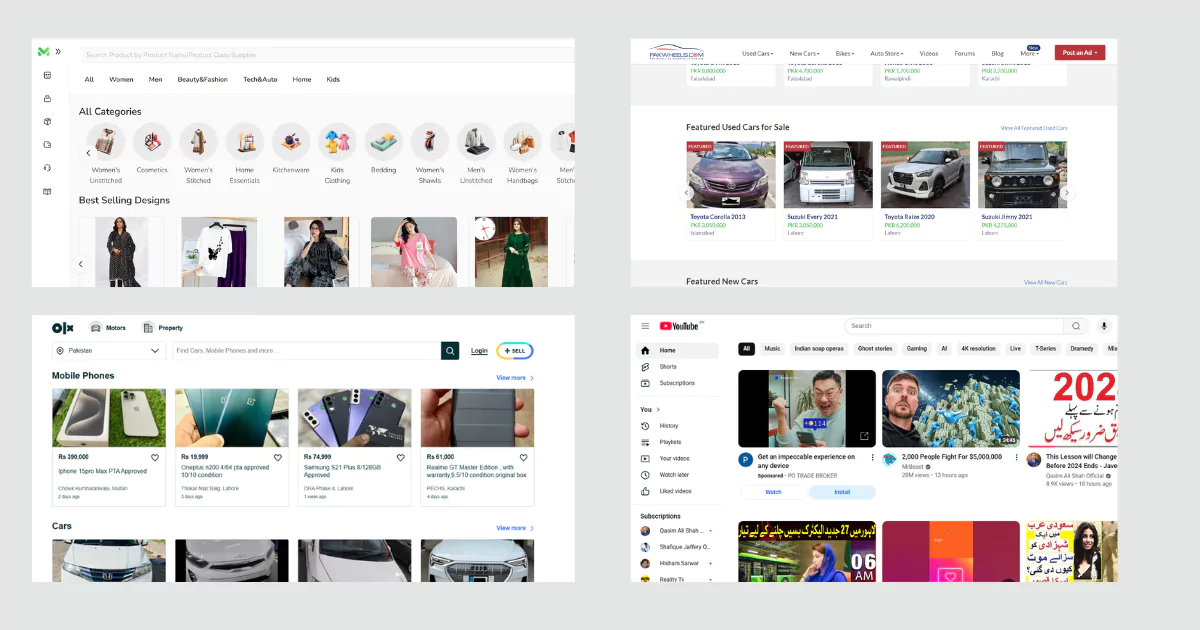This screenshot has width=1200, height=630.
Task: Click the next arrow on featured cars carousel
Action: coord(1068,193)
